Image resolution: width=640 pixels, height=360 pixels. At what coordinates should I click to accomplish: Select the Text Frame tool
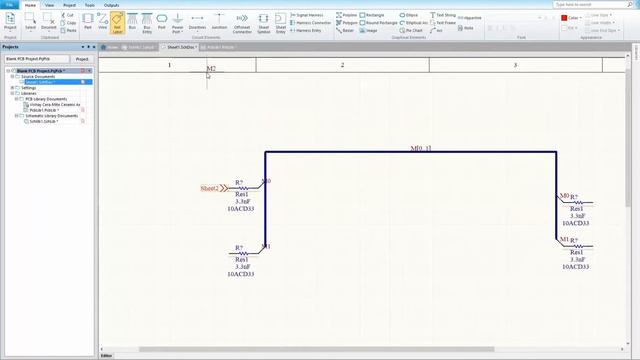pos(443,23)
